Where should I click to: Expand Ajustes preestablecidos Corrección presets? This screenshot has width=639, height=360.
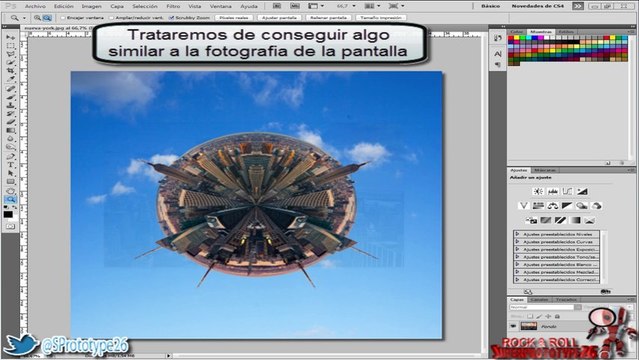[x=518, y=280]
